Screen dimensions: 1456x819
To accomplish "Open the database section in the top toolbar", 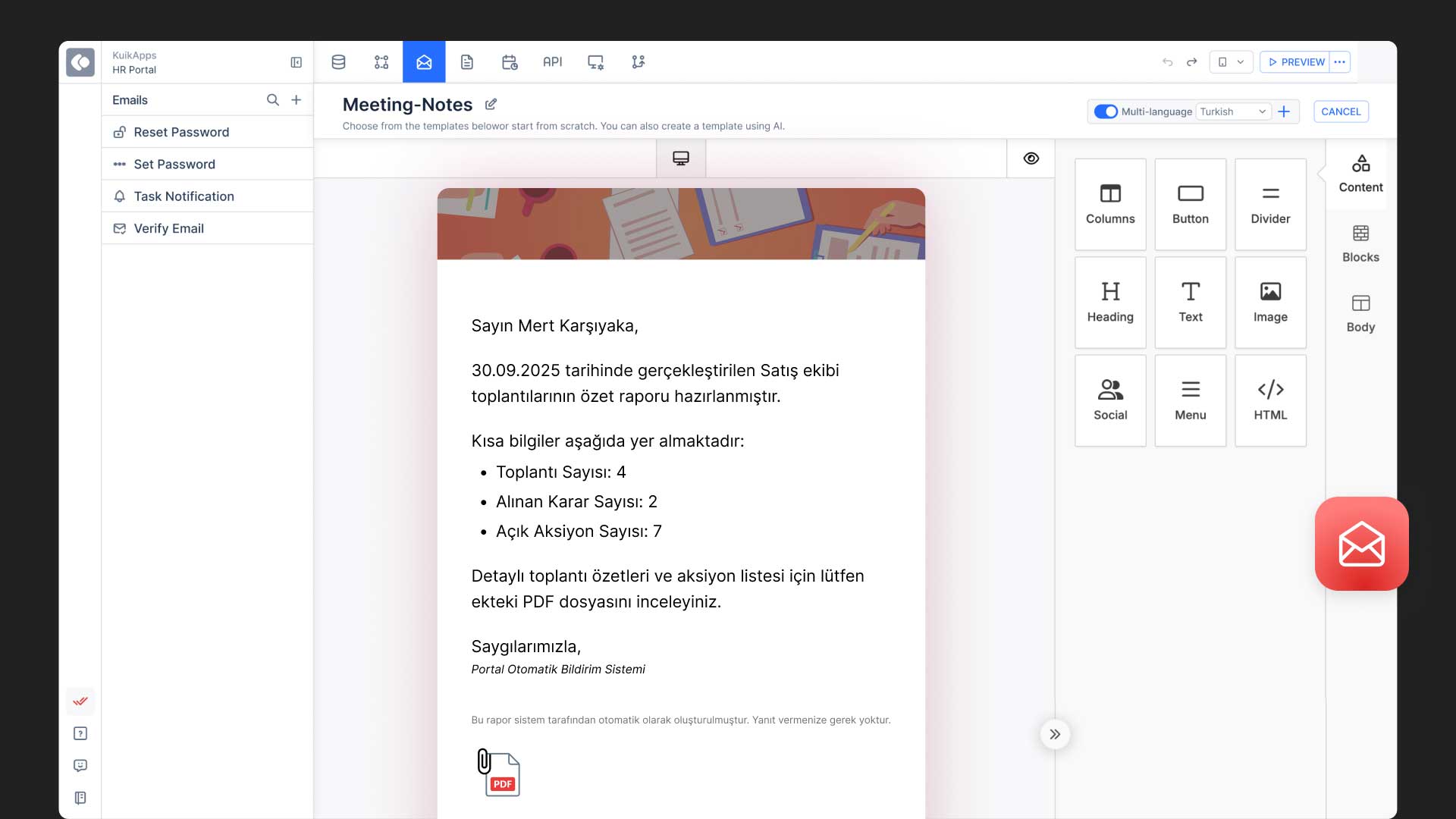I will click(339, 61).
